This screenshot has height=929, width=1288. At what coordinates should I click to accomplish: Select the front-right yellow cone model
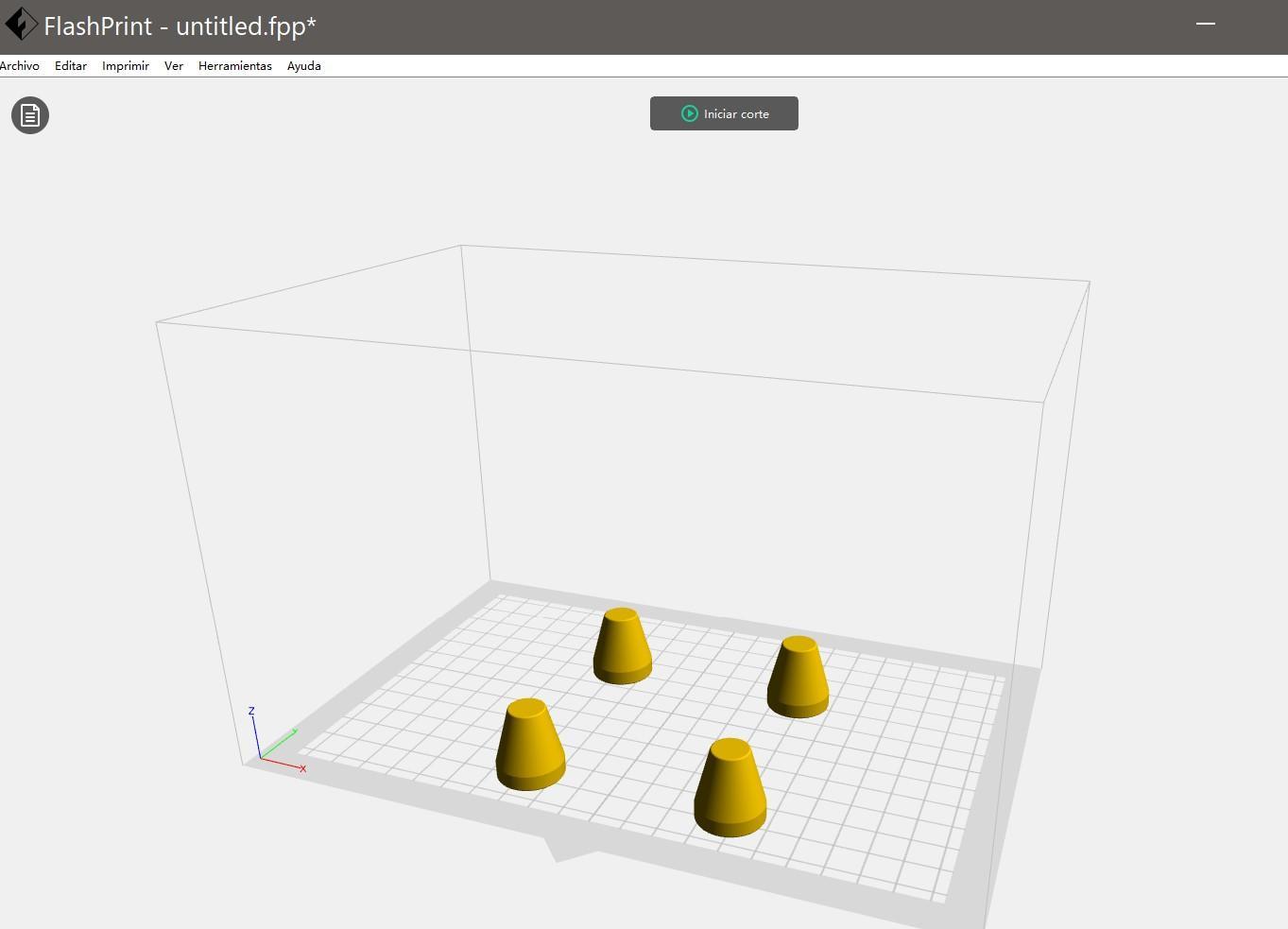[730, 789]
